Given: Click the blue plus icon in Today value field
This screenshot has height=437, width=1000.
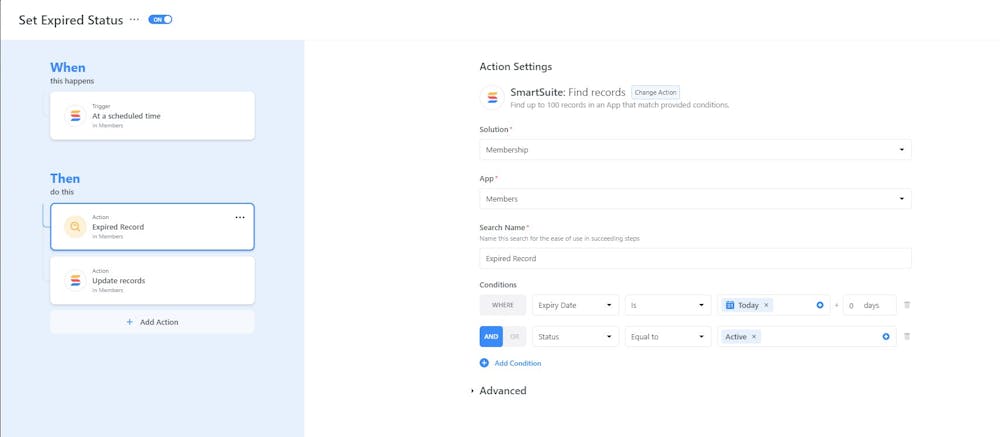Looking at the screenshot, I should 820,305.
